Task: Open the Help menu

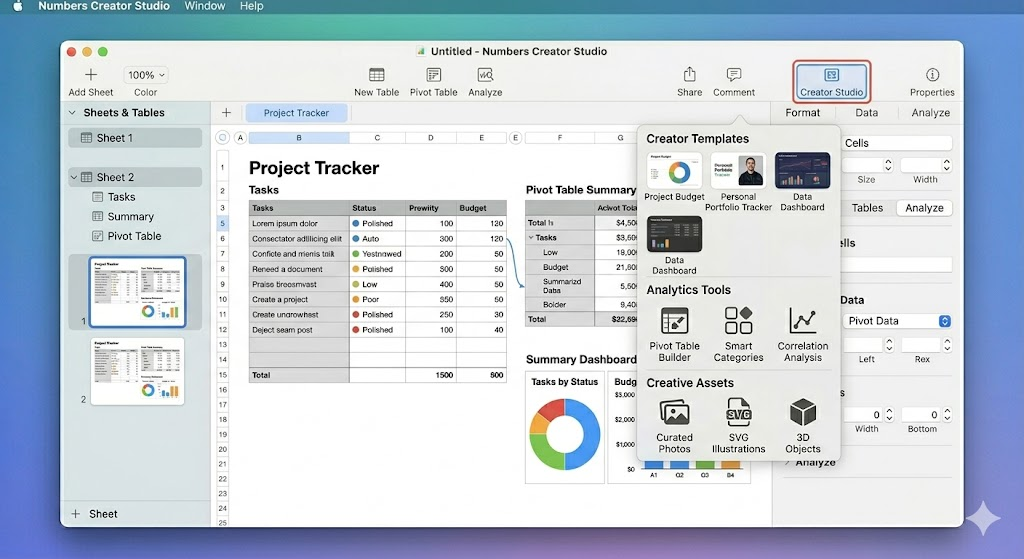Action: (251, 6)
